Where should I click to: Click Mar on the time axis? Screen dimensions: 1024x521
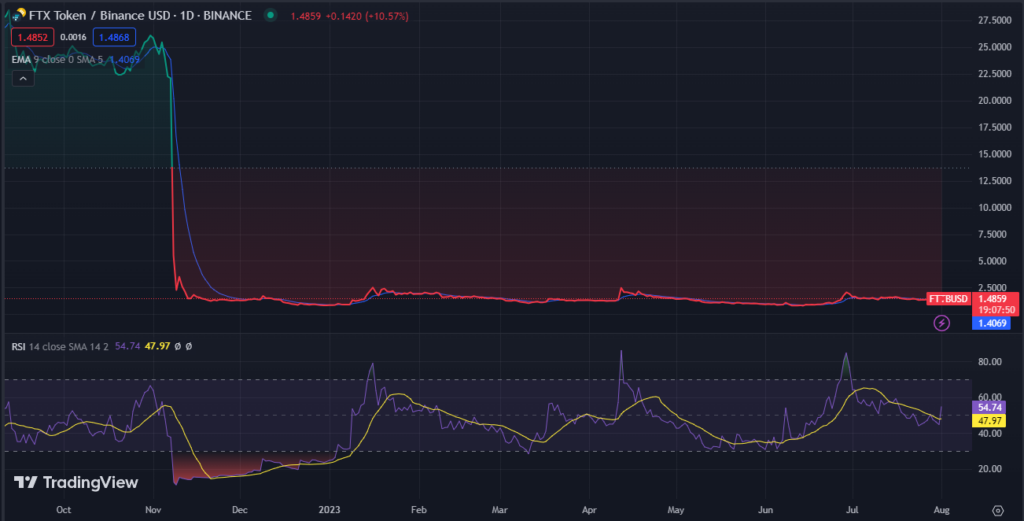500,510
